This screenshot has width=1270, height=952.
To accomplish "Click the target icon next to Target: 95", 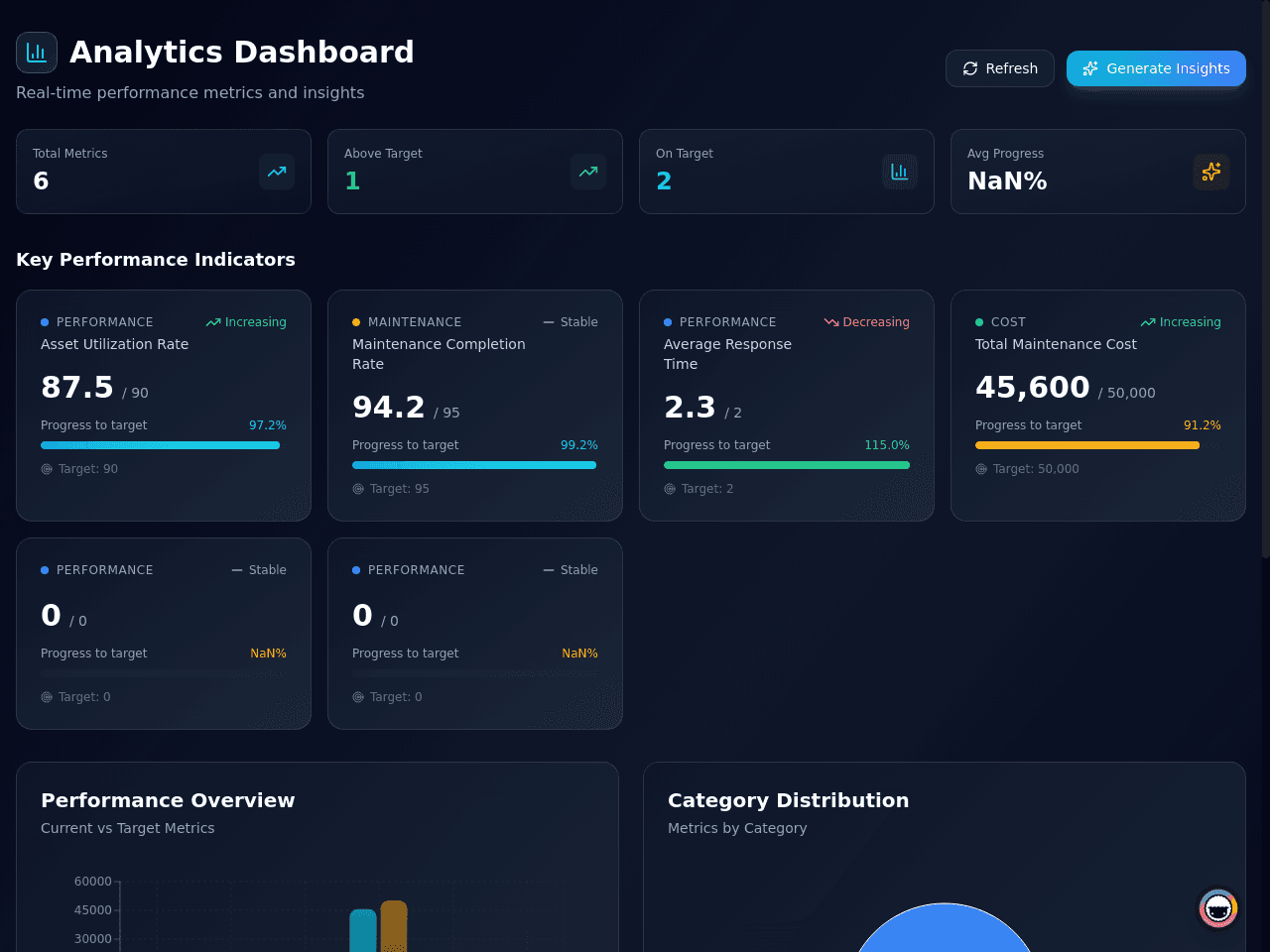I will 358,489.
